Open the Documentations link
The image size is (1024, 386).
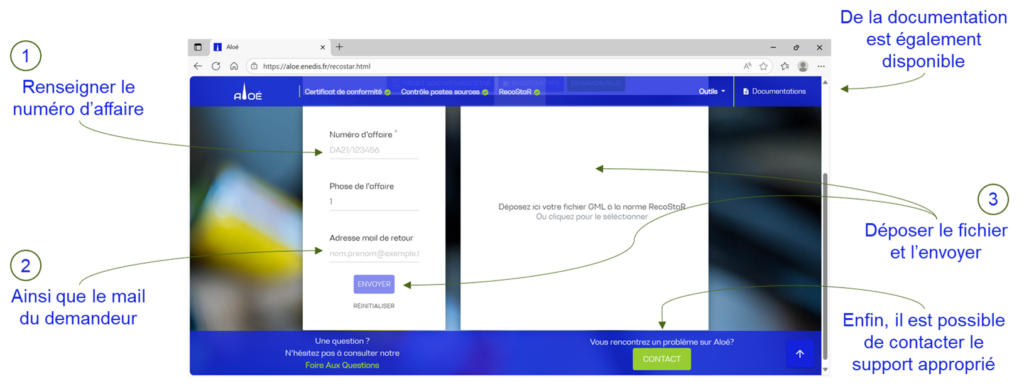pyautogui.click(x=775, y=91)
